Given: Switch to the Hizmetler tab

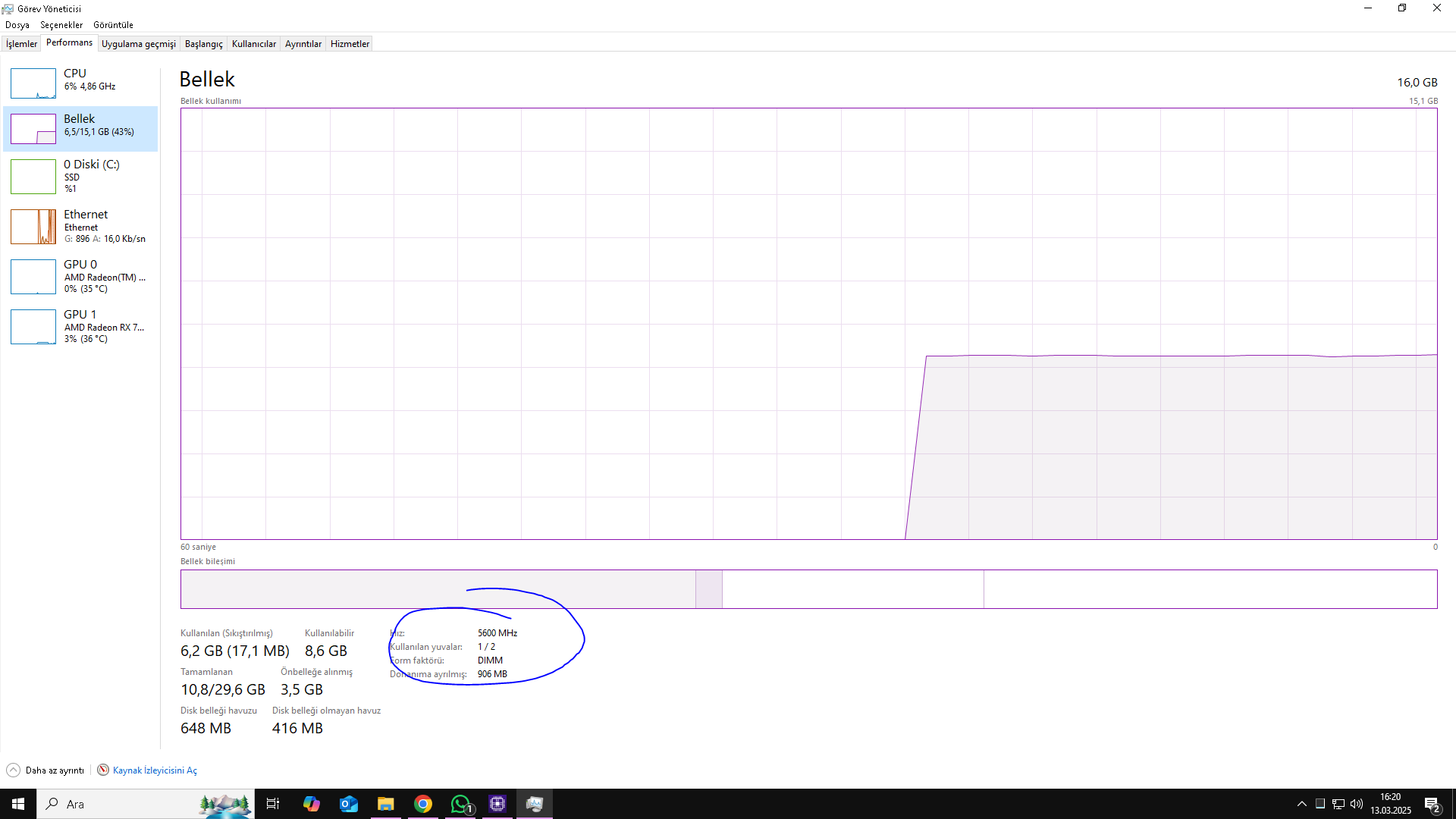Looking at the screenshot, I should pos(350,44).
